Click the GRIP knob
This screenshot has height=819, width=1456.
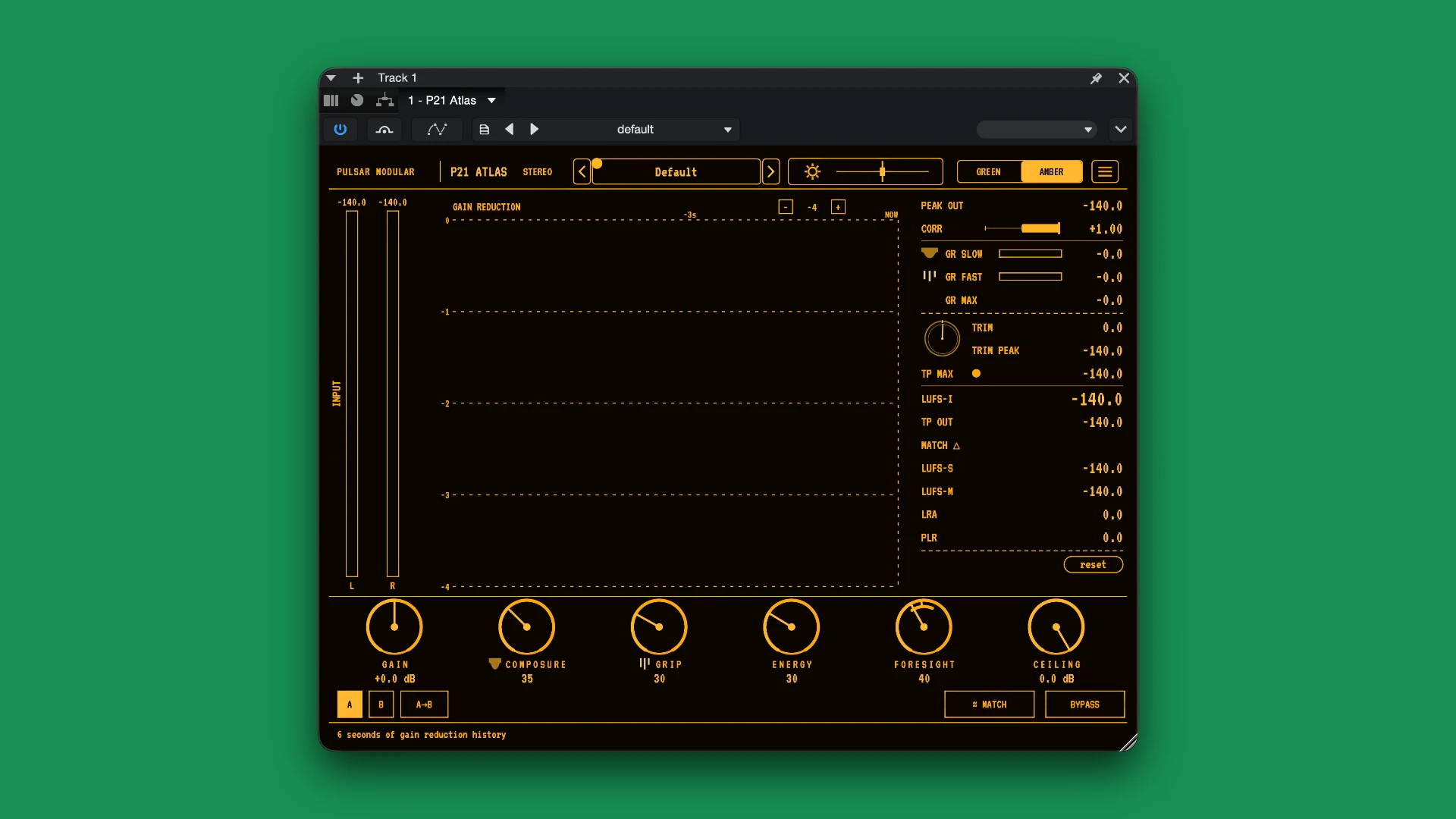point(659,627)
